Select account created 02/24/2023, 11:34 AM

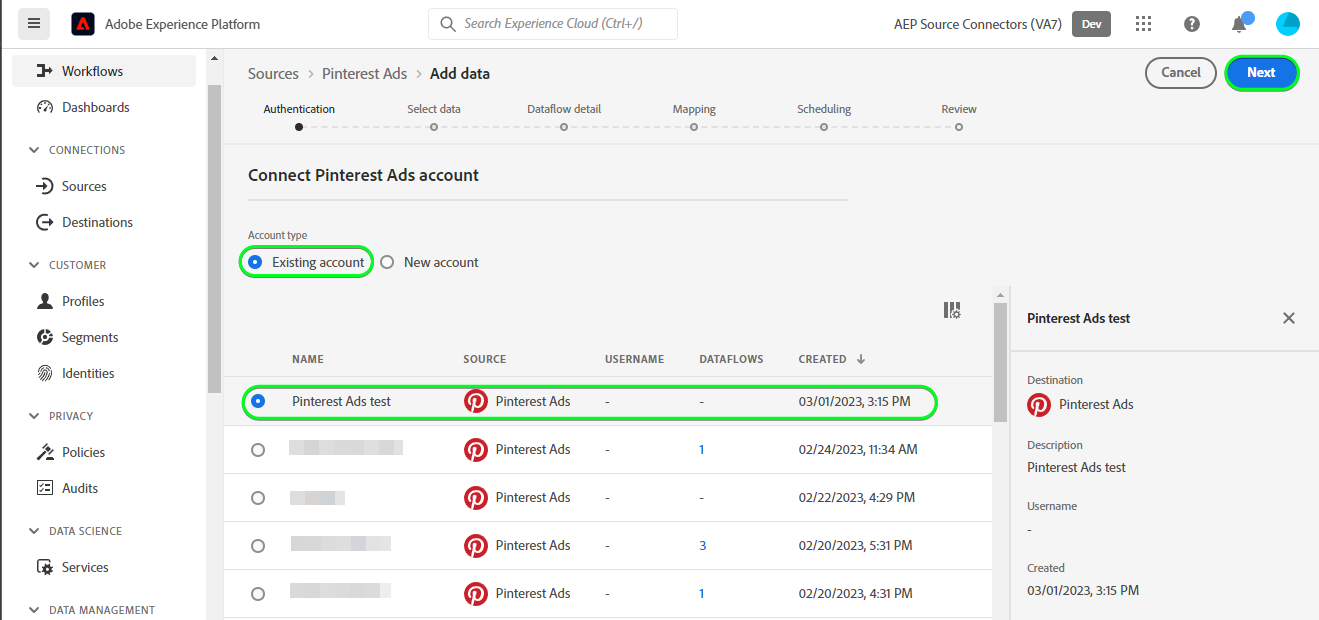pyautogui.click(x=258, y=450)
